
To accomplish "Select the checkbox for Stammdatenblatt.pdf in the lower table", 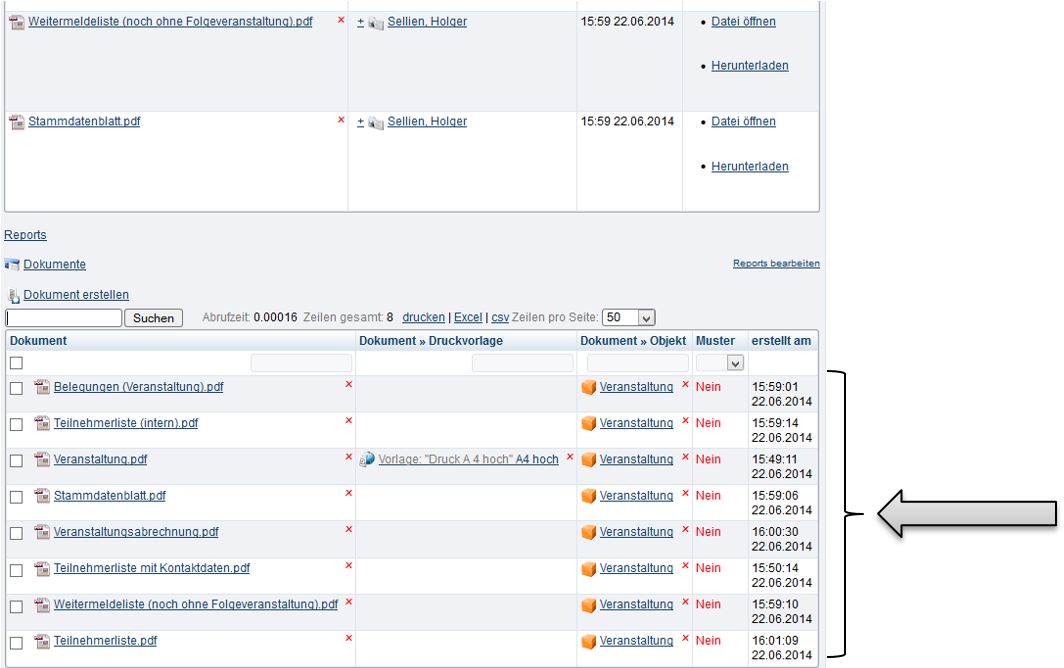I will [x=16, y=497].
